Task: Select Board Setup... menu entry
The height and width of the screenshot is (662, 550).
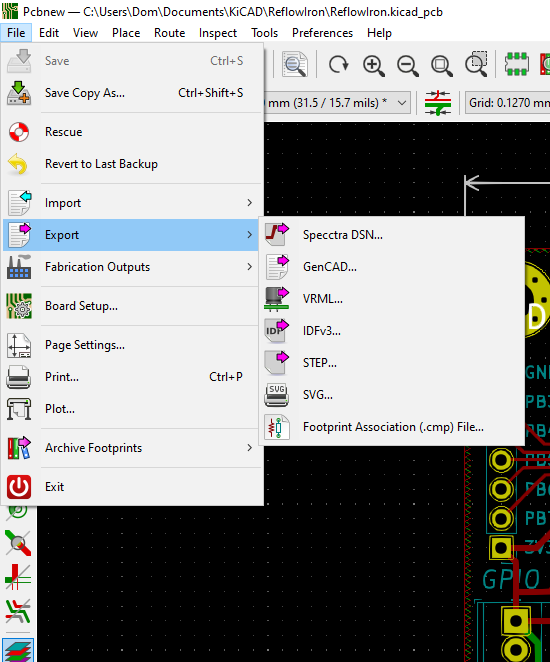Action: tap(131, 306)
